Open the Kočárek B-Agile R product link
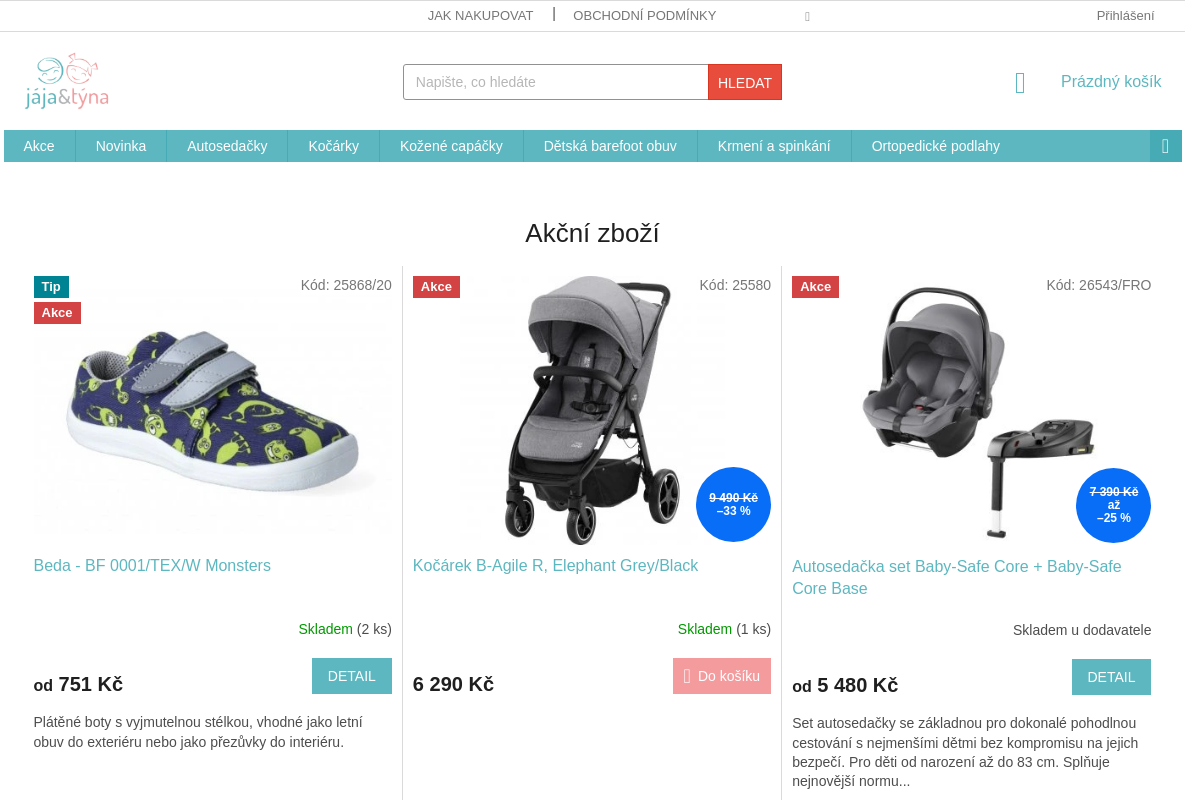 point(555,566)
